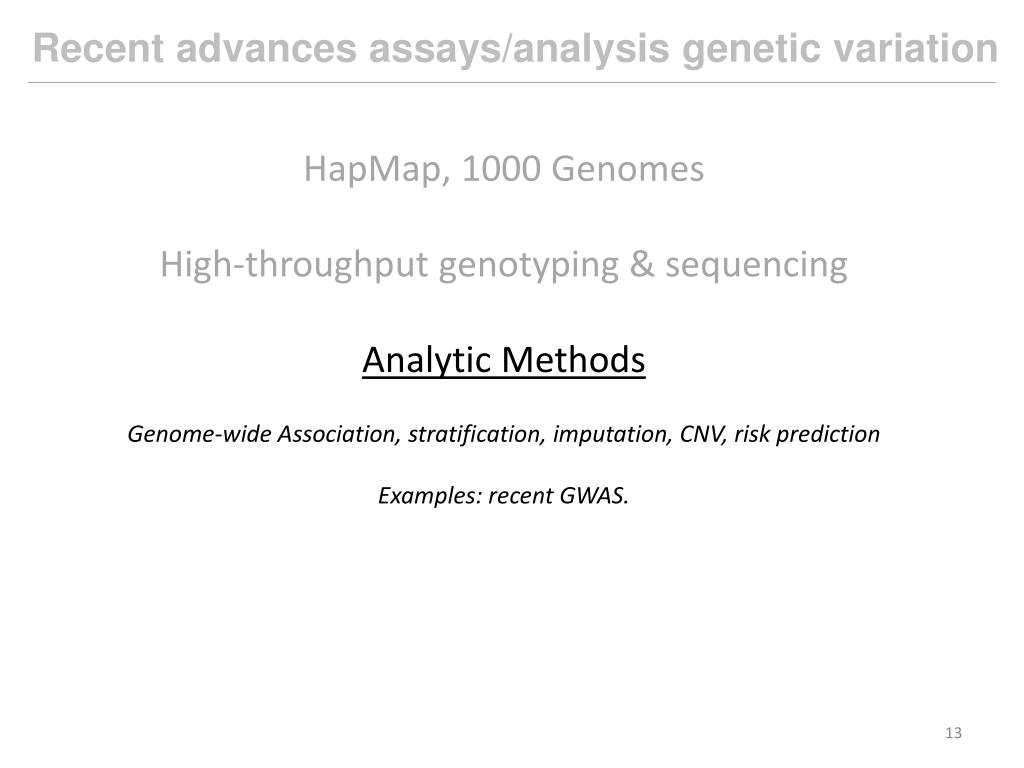Click the underlined Analytic Methods heading
Screen dimensions: 1024x768
[504, 360]
